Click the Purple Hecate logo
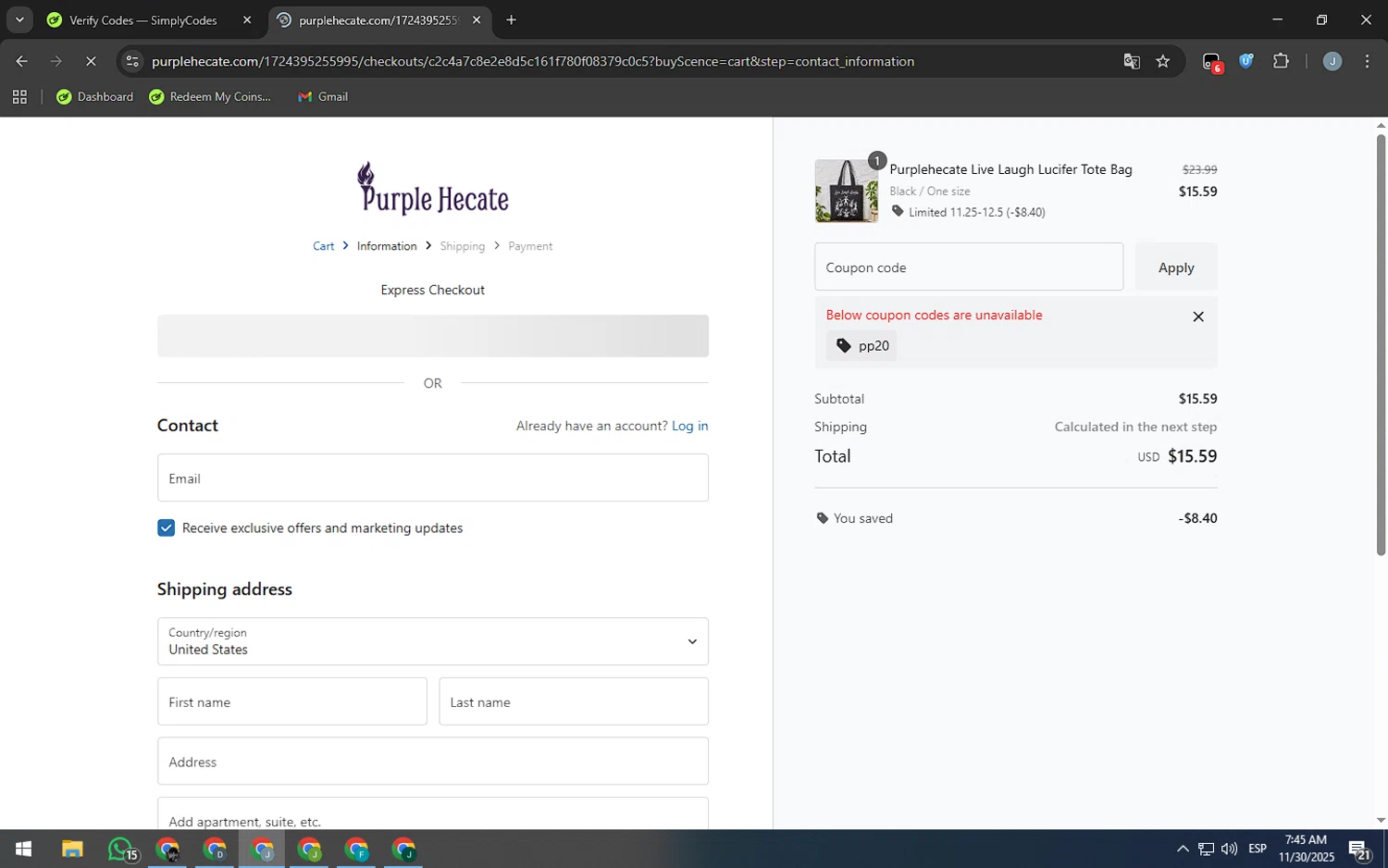This screenshot has width=1388, height=868. [433, 189]
